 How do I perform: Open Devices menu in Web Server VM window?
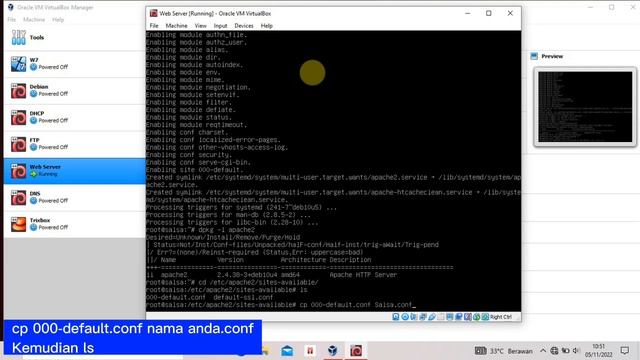244,26
